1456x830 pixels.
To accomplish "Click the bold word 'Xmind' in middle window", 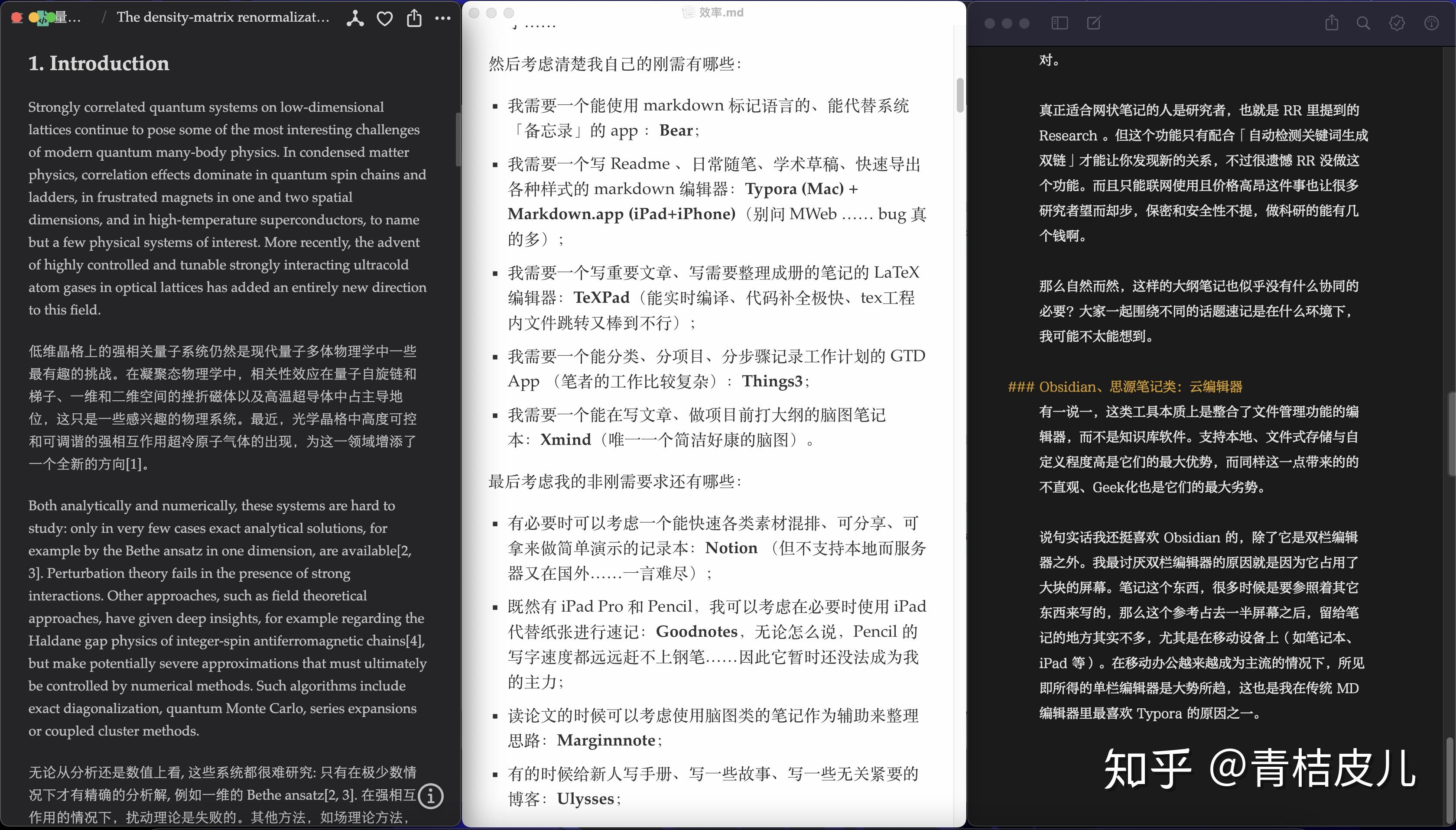I will (x=565, y=440).
